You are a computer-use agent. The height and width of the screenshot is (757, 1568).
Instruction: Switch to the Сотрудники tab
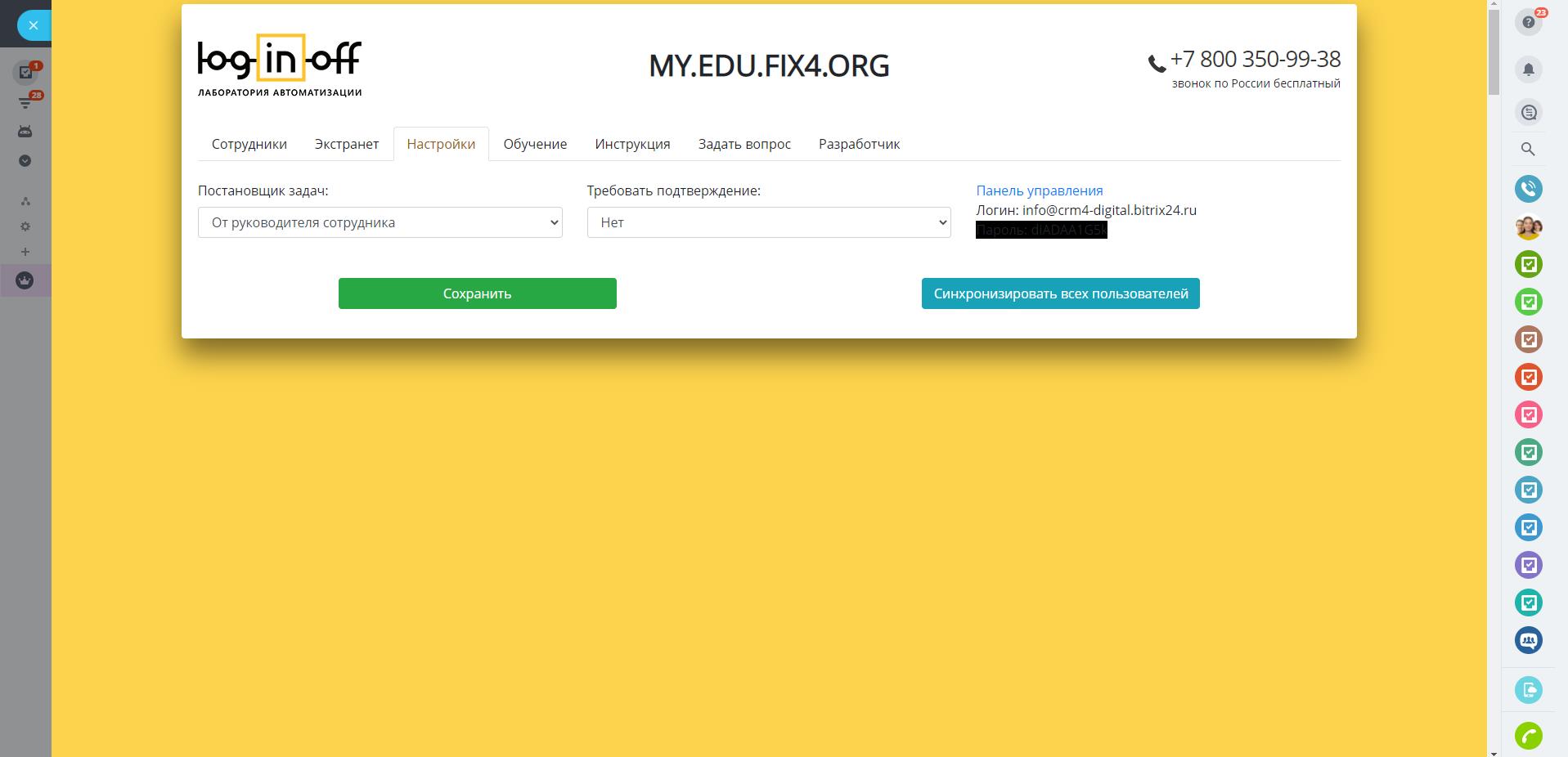tap(249, 144)
